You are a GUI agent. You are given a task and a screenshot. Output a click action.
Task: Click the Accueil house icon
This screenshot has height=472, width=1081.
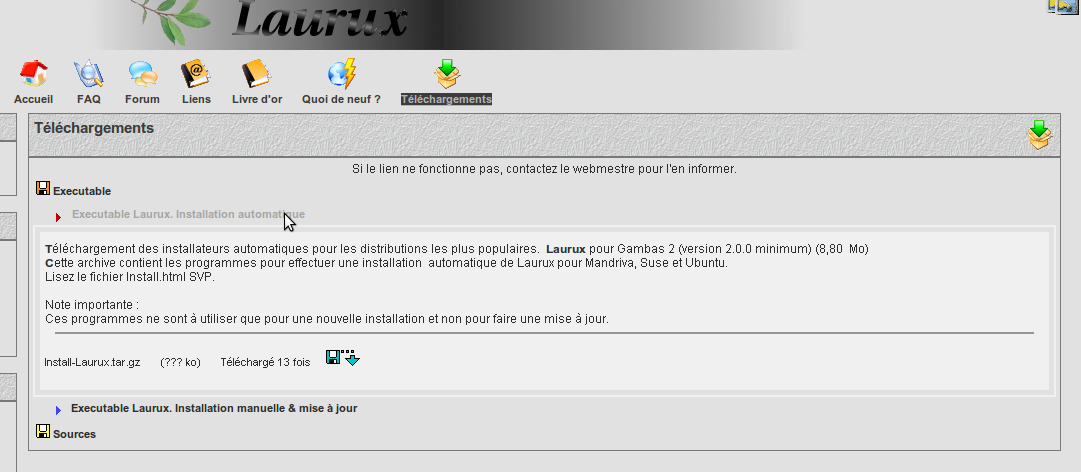(33, 74)
